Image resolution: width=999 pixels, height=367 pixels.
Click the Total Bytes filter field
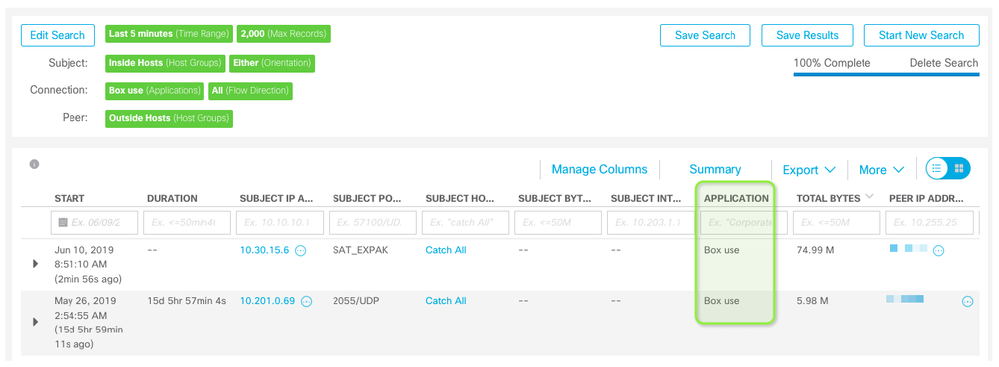click(x=837, y=223)
